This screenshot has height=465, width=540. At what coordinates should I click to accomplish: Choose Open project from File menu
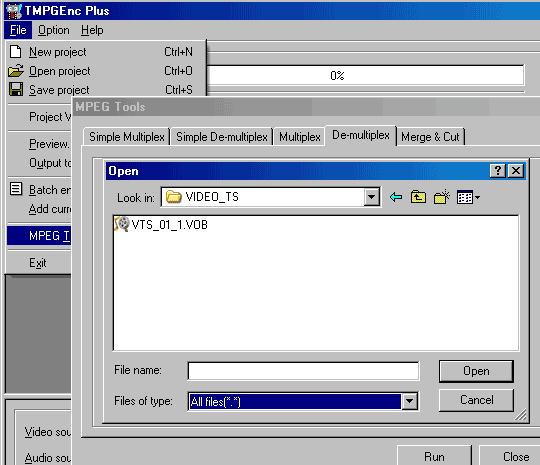tap(106, 71)
